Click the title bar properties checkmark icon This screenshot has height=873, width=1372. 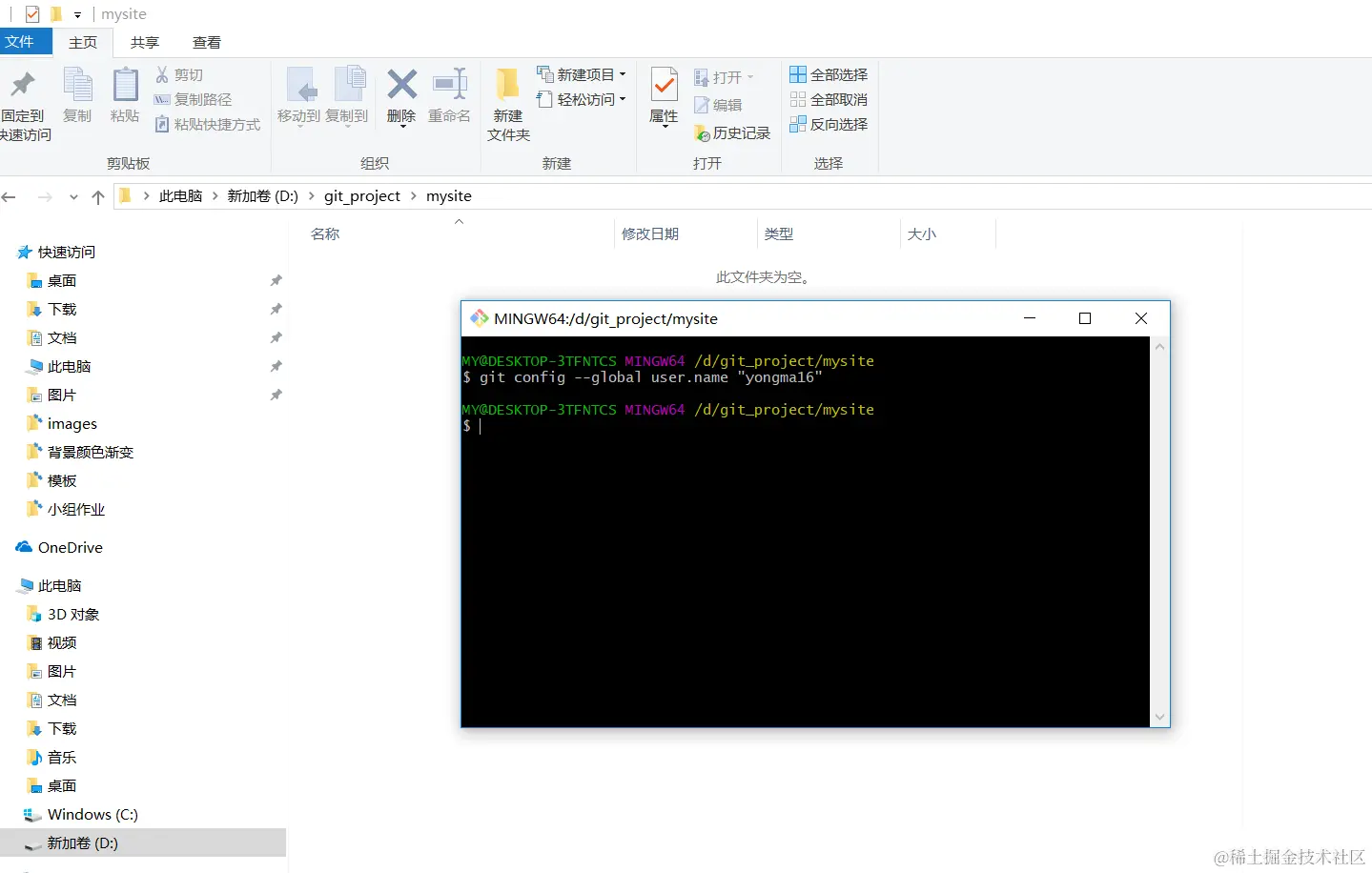tap(32, 14)
